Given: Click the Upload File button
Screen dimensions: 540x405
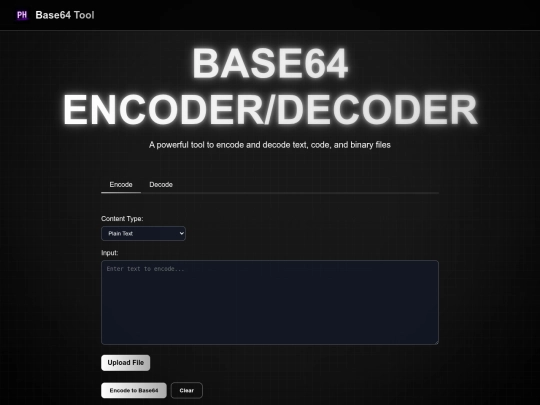Looking at the screenshot, I should [125, 363].
